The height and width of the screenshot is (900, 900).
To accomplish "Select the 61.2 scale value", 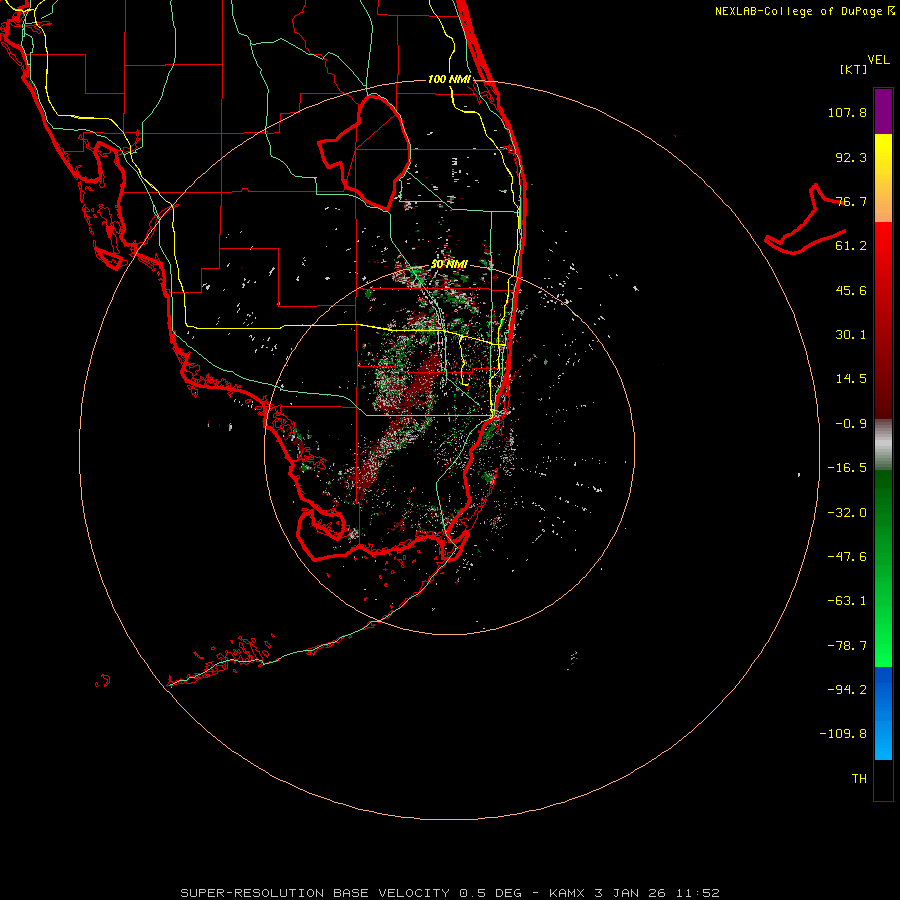I will [851, 246].
